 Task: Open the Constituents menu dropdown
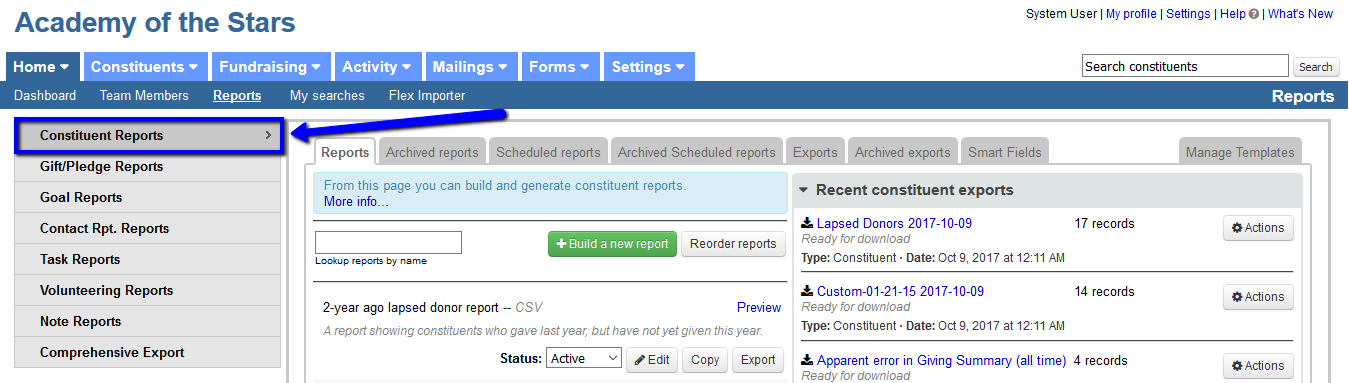(x=145, y=67)
